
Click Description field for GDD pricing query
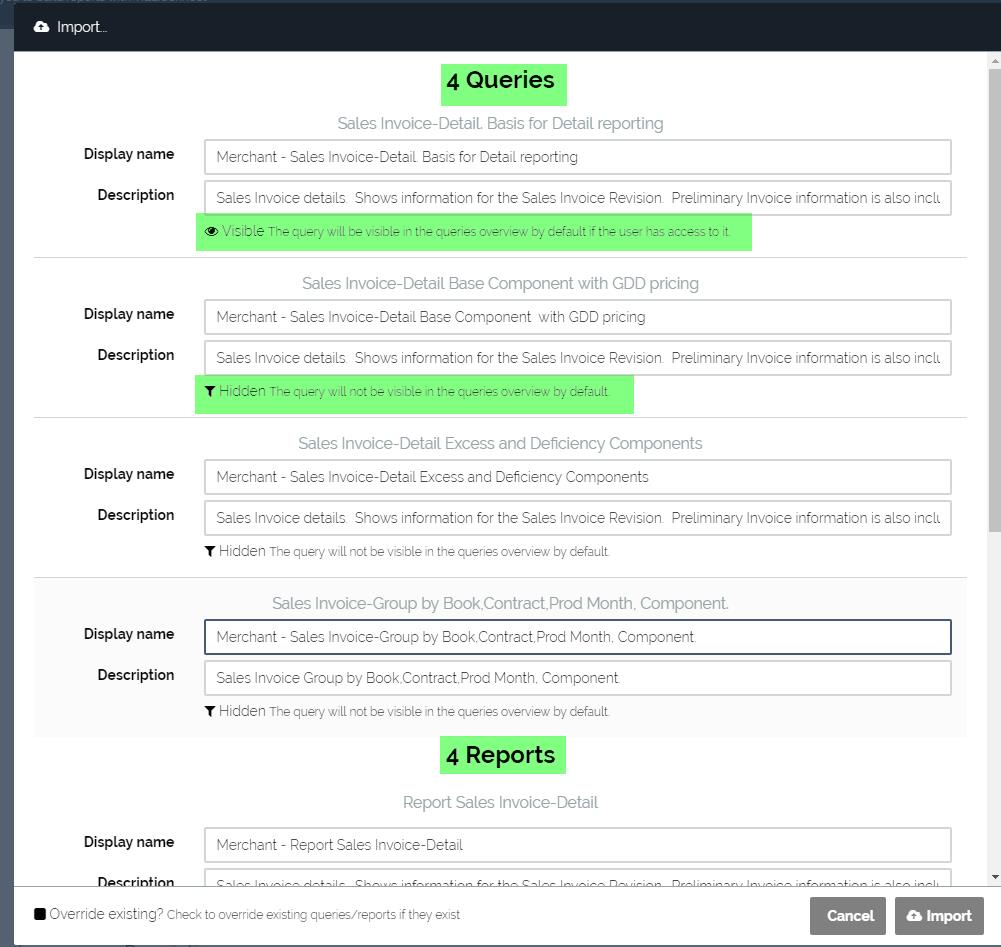tap(577, 358)
